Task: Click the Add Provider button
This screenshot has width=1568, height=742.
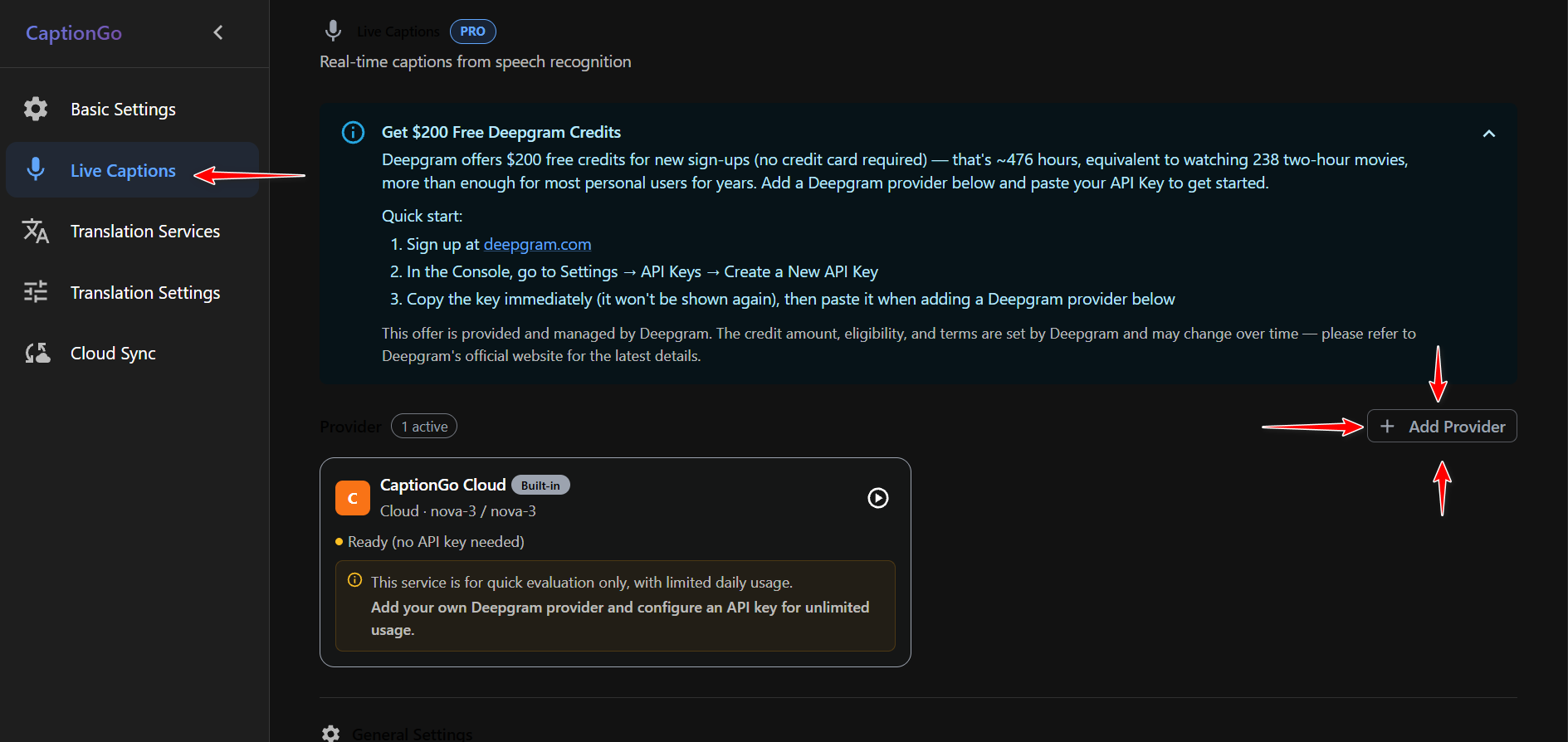Action: [x=1442, y=426]
